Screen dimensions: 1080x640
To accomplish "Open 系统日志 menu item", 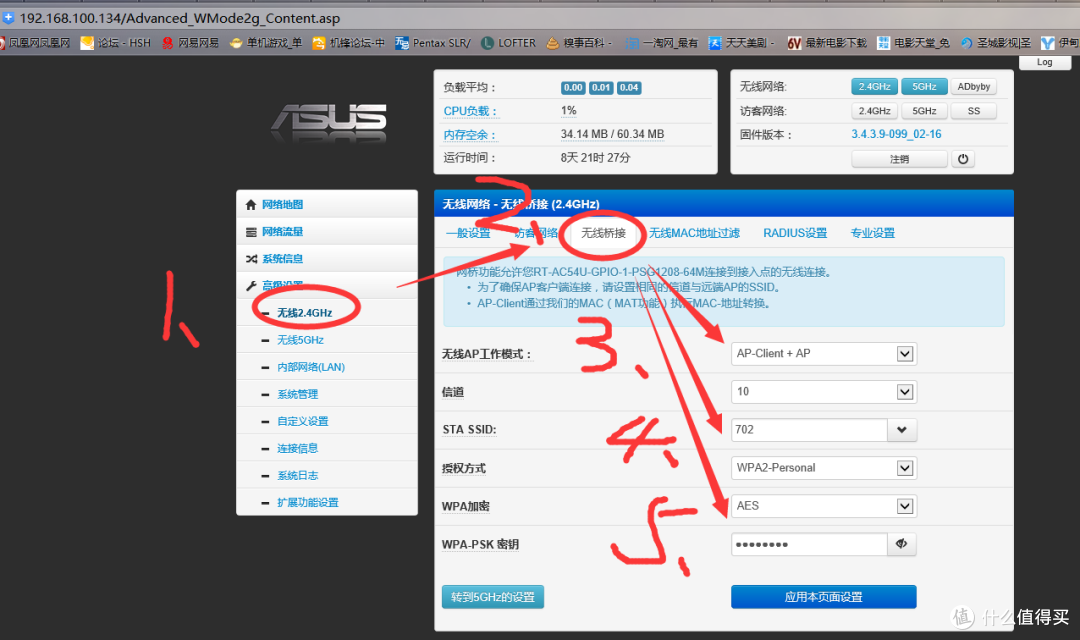I will [x=298, y=475].
